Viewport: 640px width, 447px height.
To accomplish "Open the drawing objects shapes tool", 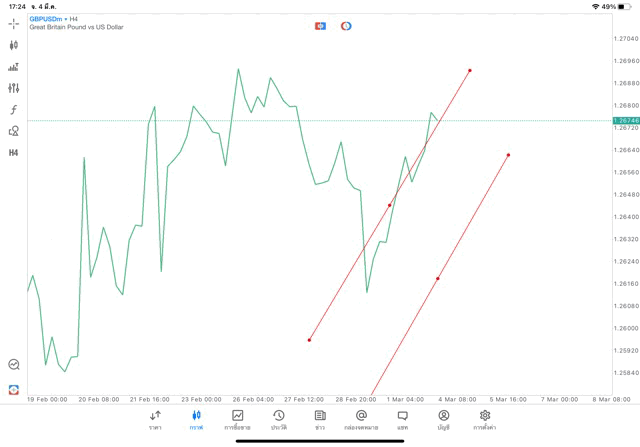I will (x=14, y=131).
